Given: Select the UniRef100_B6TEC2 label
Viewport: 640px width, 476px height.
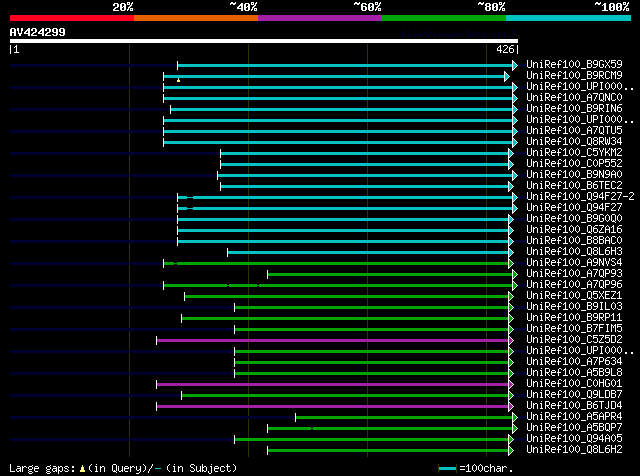Looking at the screenshot, I should click(x=574, y=185).
